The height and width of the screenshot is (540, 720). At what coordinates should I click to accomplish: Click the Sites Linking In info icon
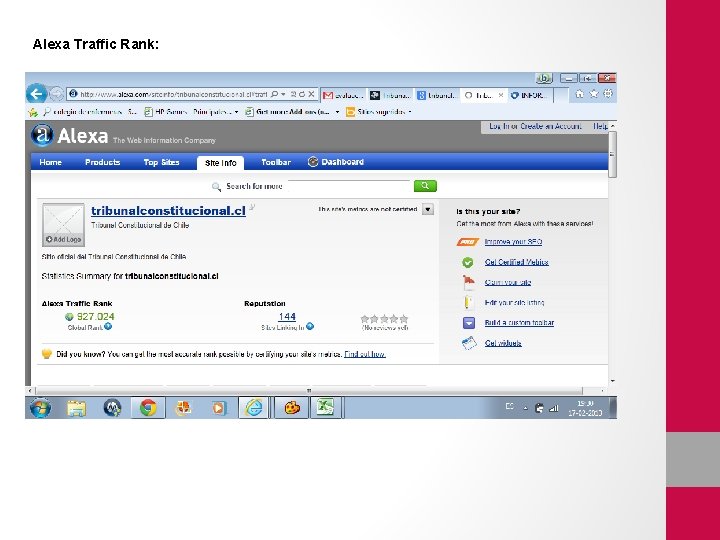[x=310, y=326]
